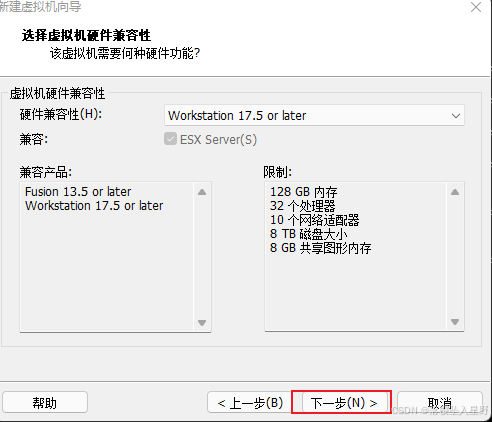Click the up arrow of limitations list scrollbar
Viewport: 492px width, 422px height.
(x=455, y=192)
